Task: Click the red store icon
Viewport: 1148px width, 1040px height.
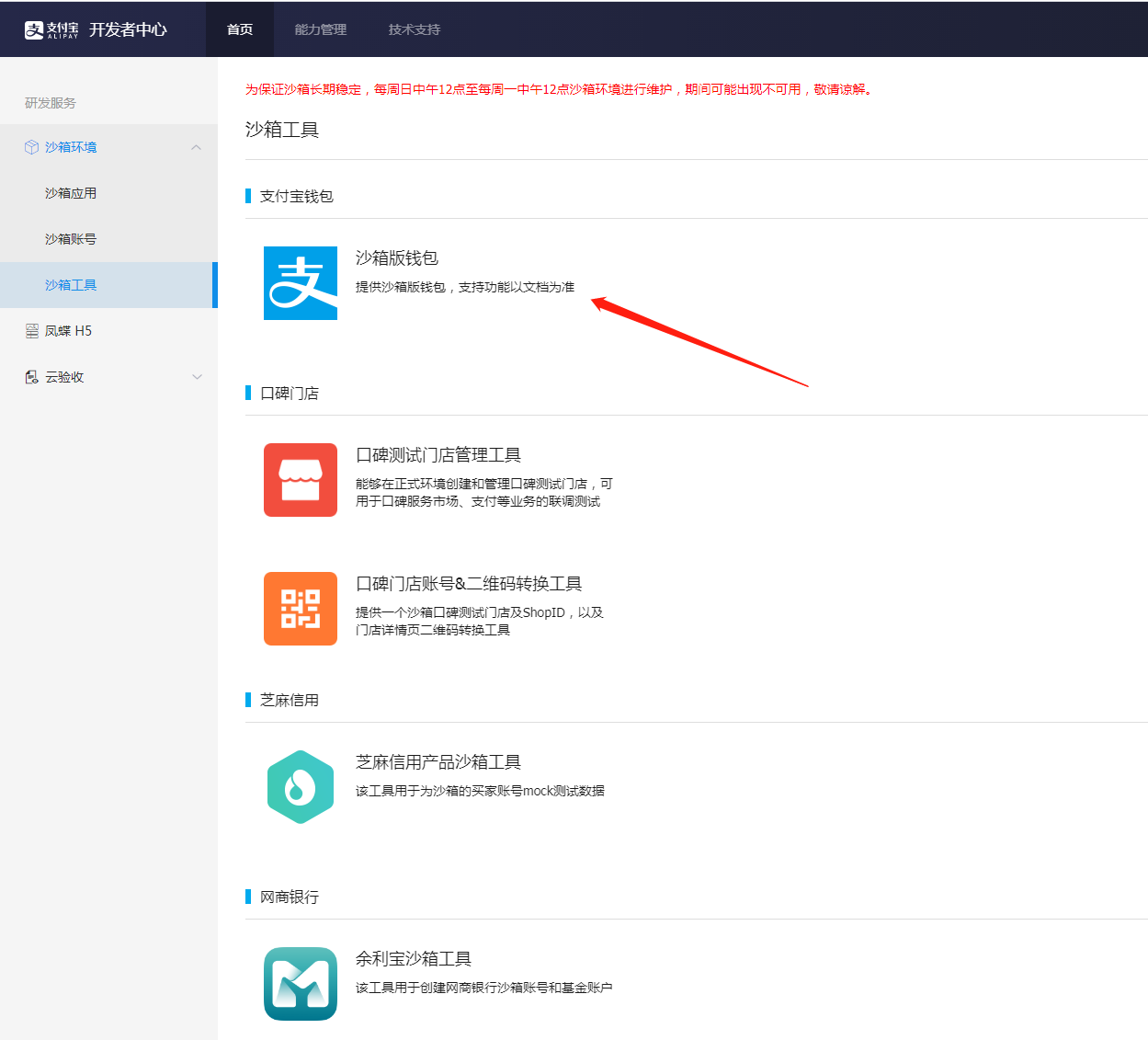Action: point(301,480)
